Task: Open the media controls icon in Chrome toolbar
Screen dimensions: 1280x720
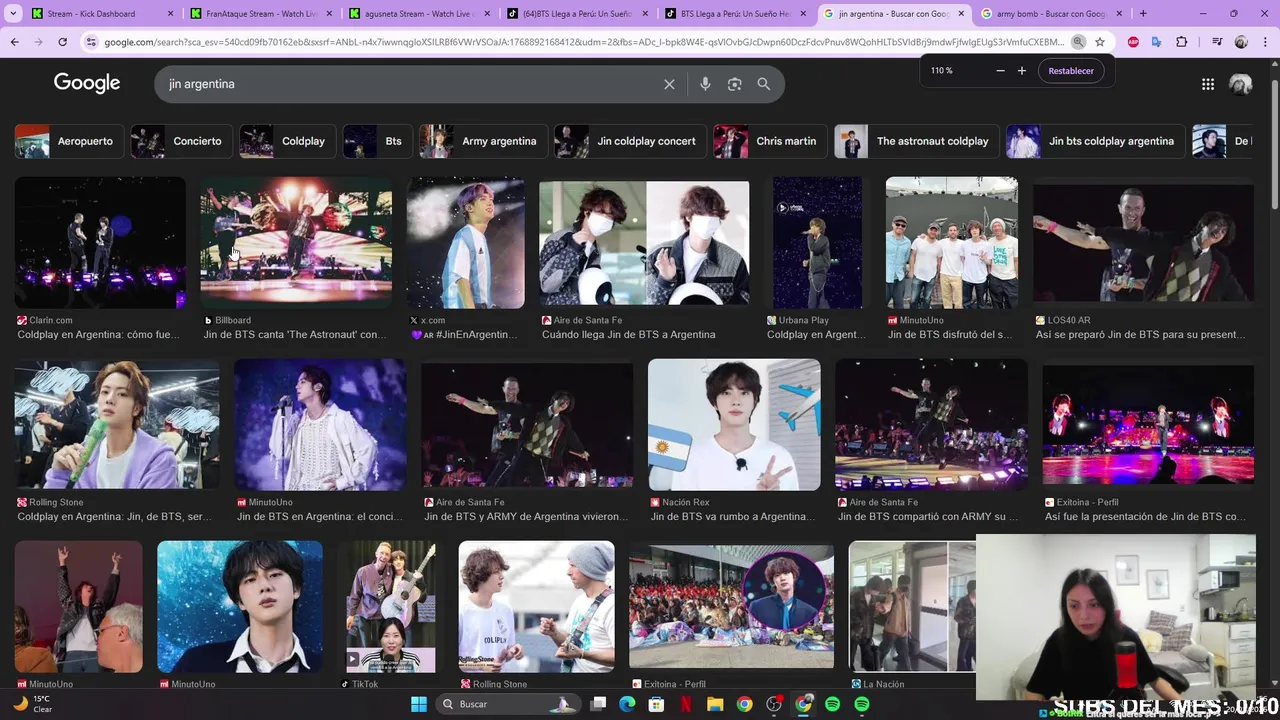Action: click(1217, 42)
